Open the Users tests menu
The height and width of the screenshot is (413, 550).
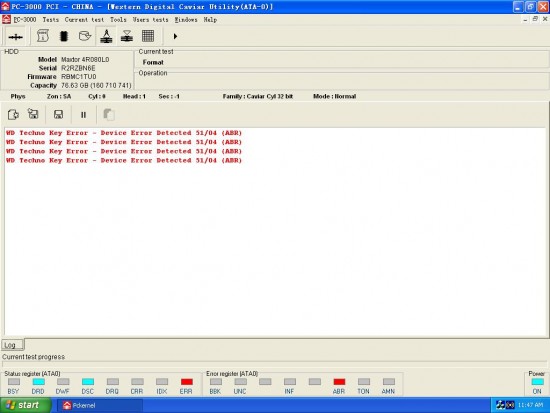150,20
